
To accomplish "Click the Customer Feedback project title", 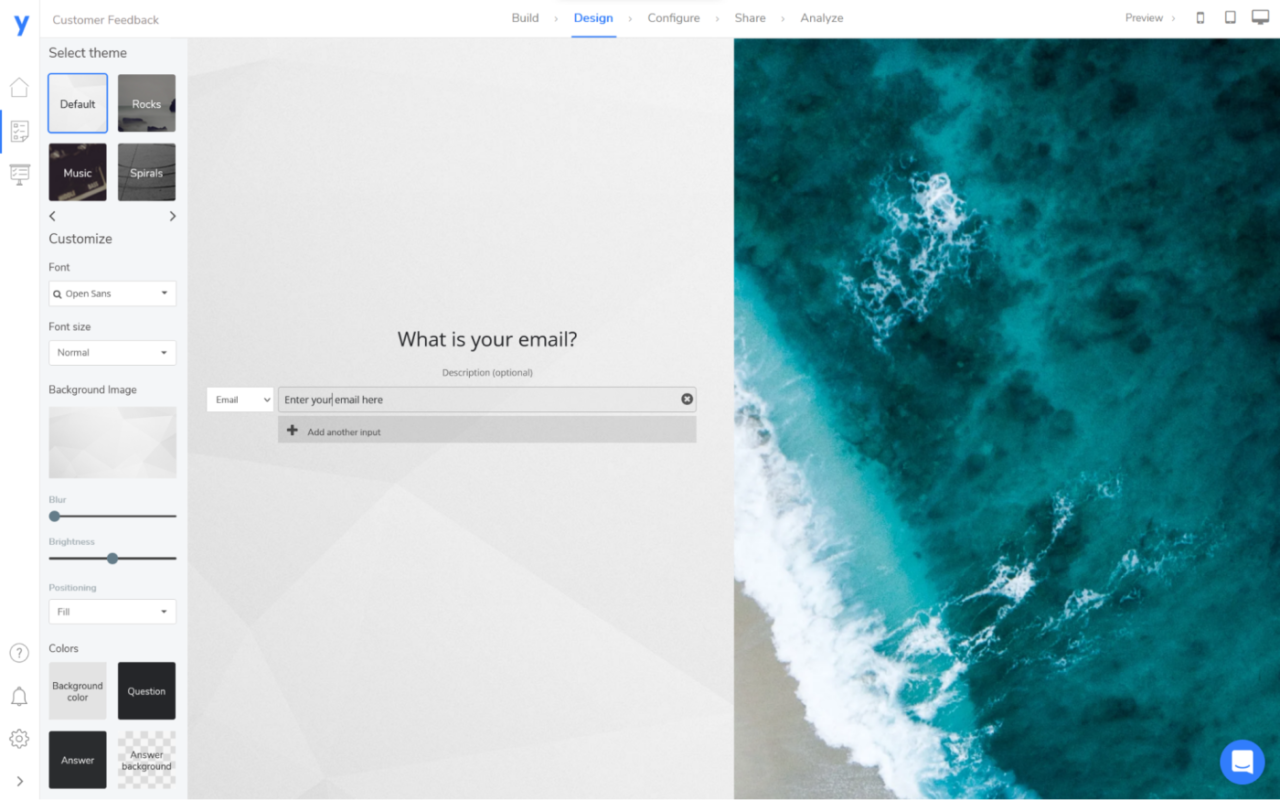I will [x=105, y=19].
